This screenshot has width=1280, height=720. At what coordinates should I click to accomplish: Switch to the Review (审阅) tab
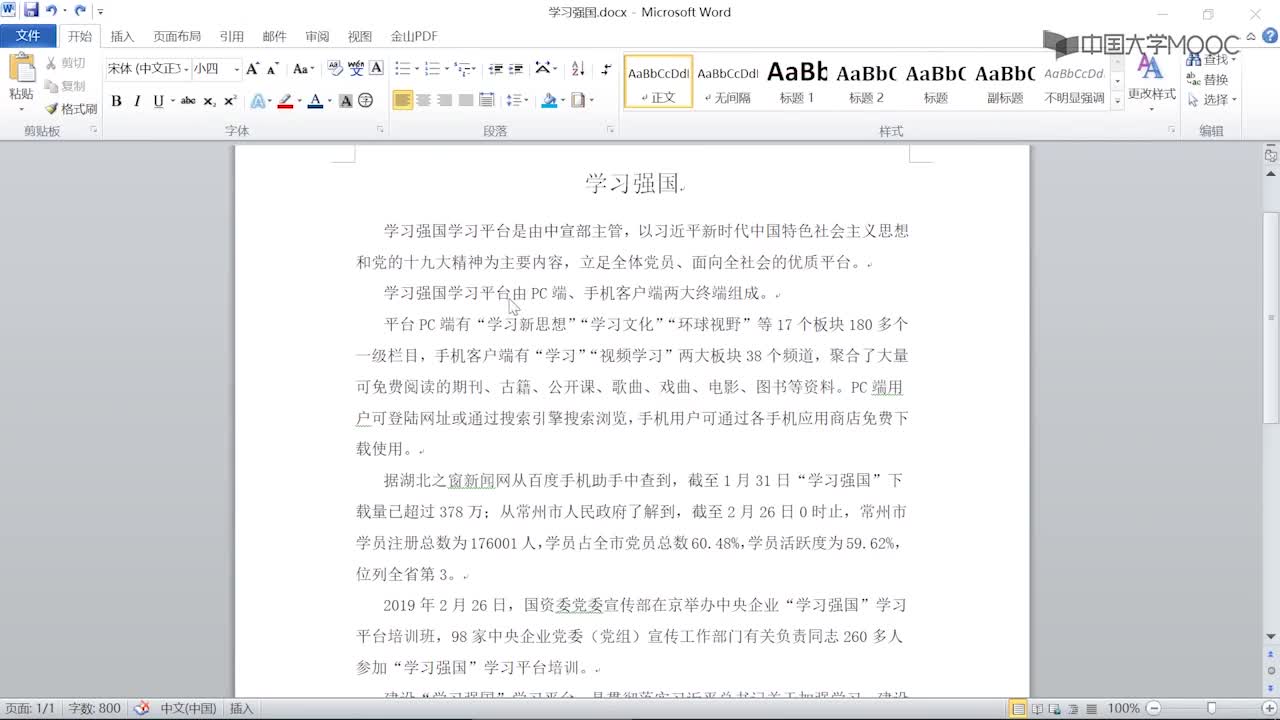click(317, 36)
